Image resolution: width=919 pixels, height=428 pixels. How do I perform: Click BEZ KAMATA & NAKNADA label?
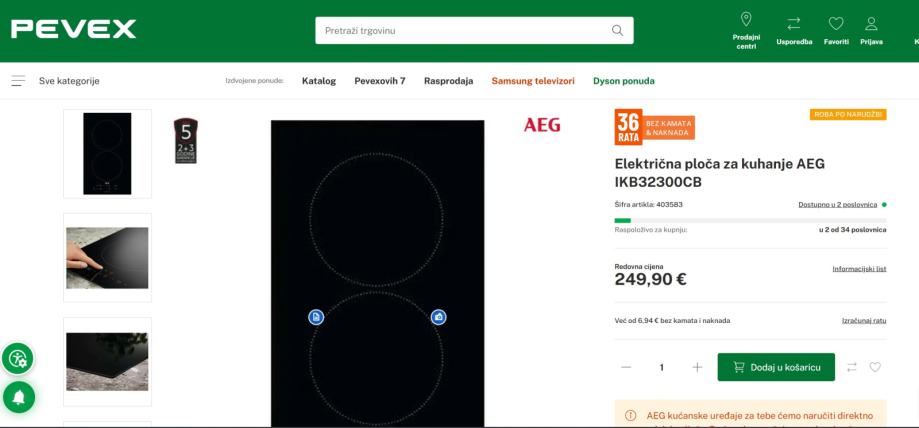[669, 128]
